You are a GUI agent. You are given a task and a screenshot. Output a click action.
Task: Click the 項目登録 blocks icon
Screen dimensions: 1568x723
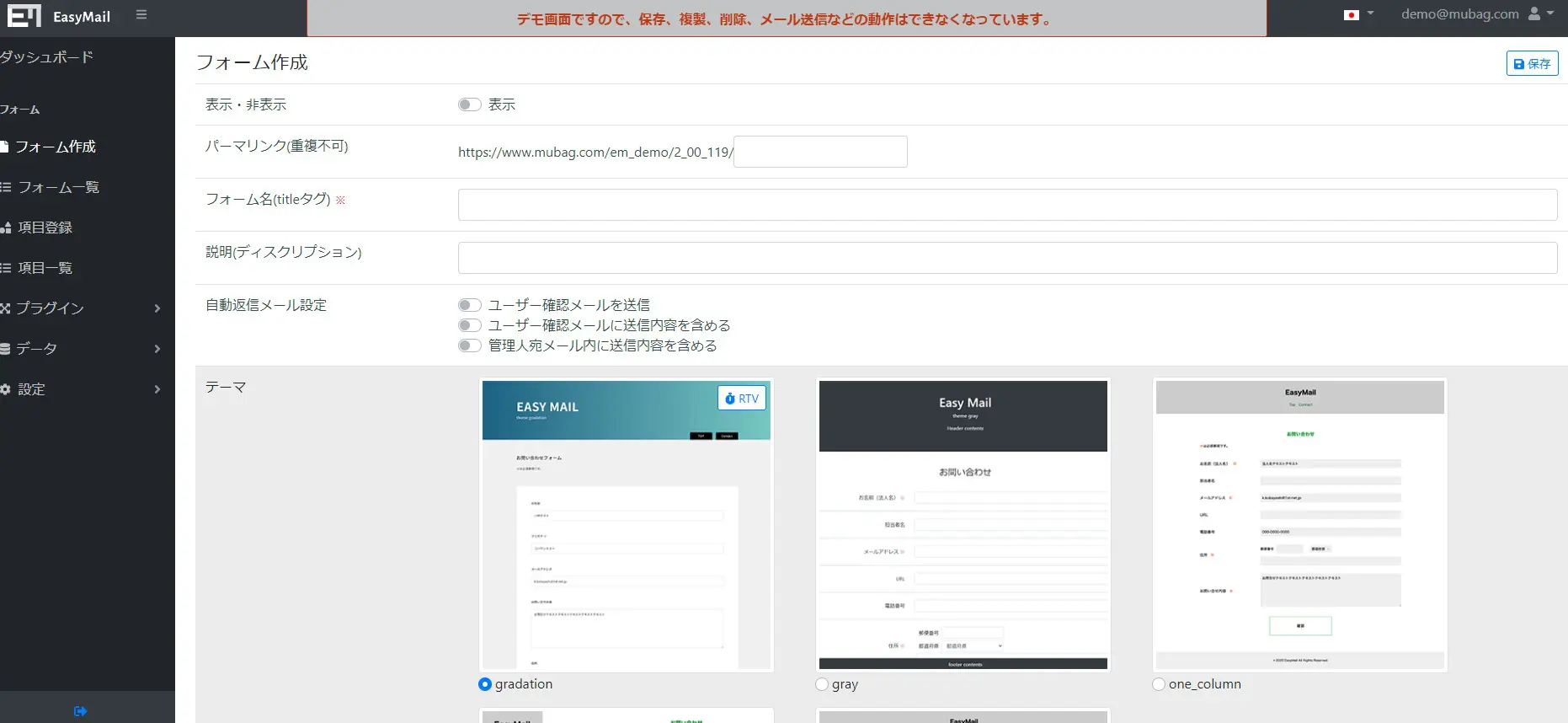[x=5, y=228]
